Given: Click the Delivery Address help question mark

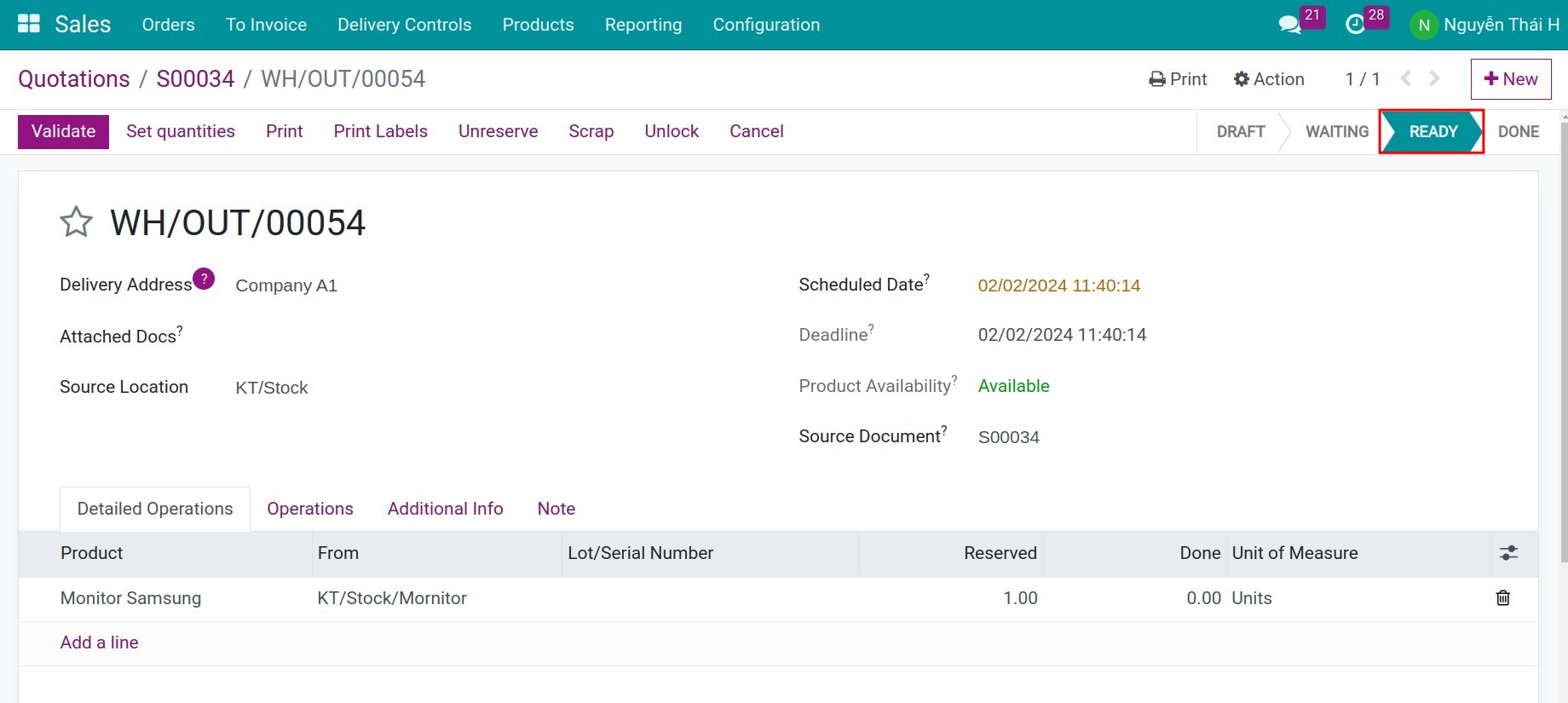Looking at the screenshot, I should 204,279.
